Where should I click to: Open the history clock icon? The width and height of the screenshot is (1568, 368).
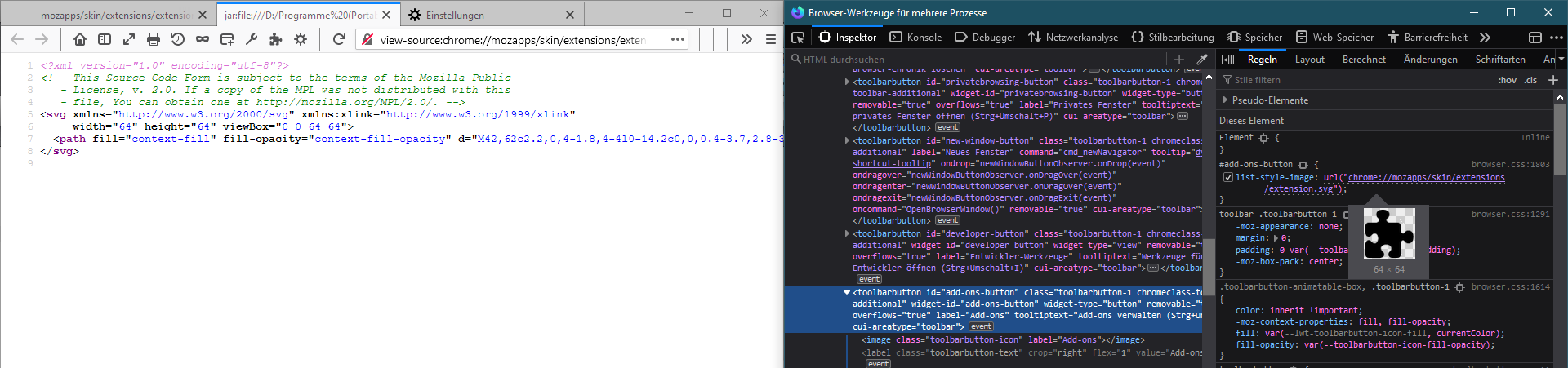click(x=178, y=39)
